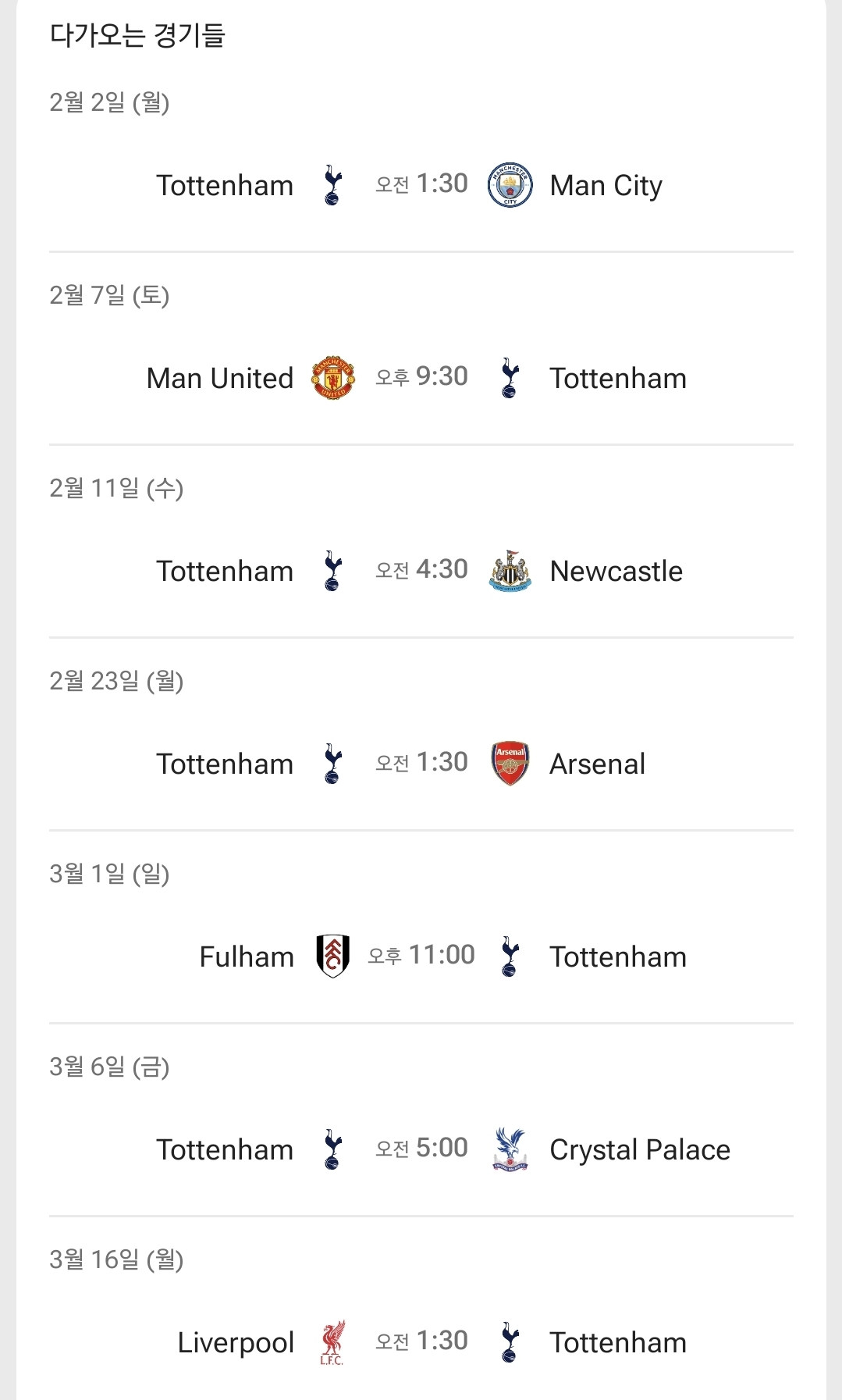Select the Newcastle team name
842x1400 pixels.
tap(616, 572)
